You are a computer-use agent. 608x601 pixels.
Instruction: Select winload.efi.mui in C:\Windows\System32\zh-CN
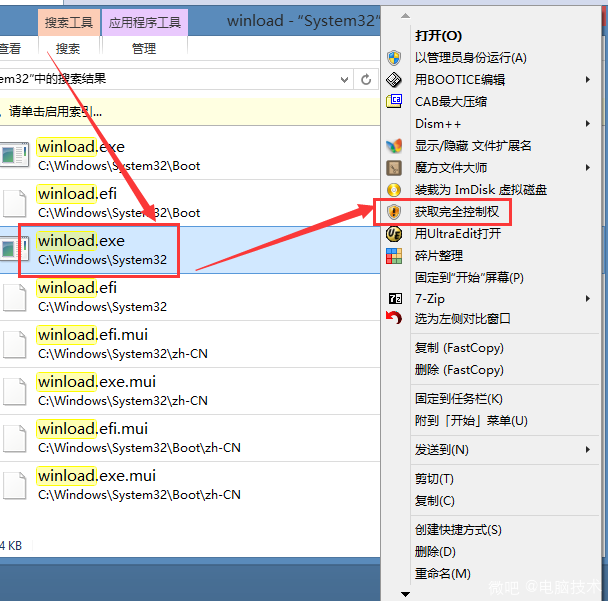[x=190, y=344]
